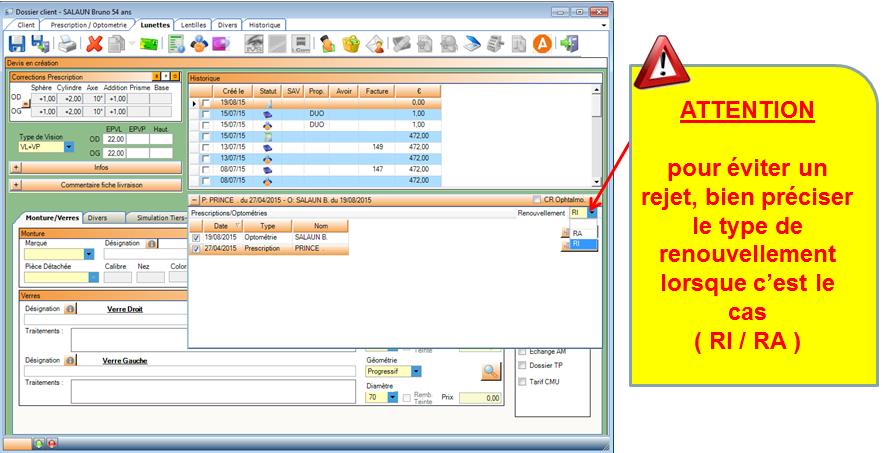
Task: Switch to the Lentilles tab
Action: tap(191, 24)
